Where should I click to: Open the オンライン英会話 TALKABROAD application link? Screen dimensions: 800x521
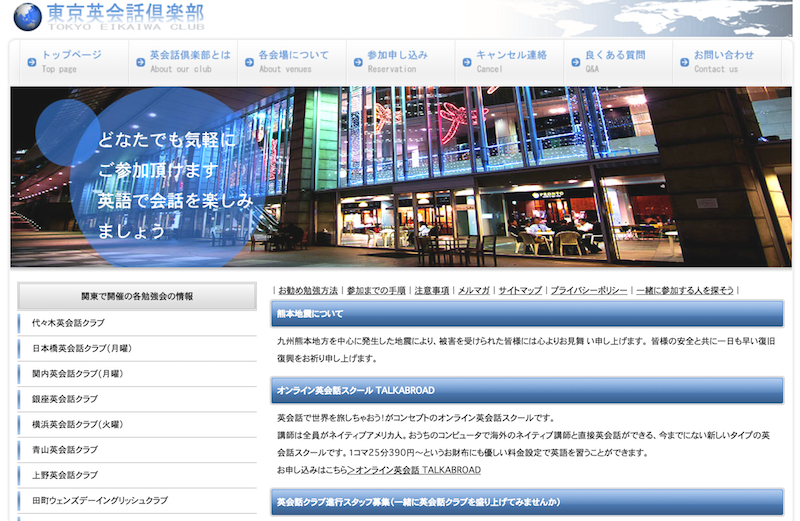pyautogui.click(x=414, y=470)
